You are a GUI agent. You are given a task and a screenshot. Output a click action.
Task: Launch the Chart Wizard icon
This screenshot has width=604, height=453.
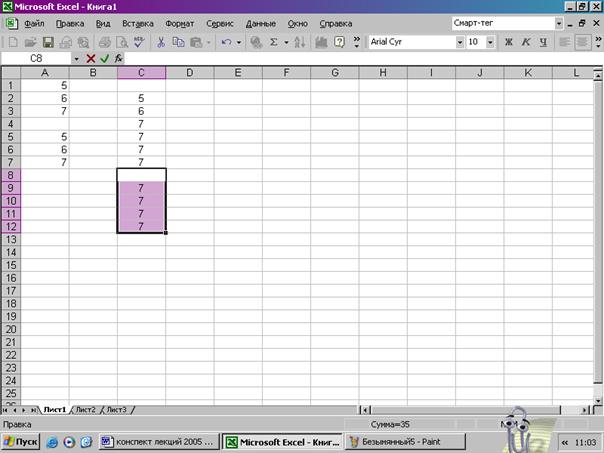[321, 42]
